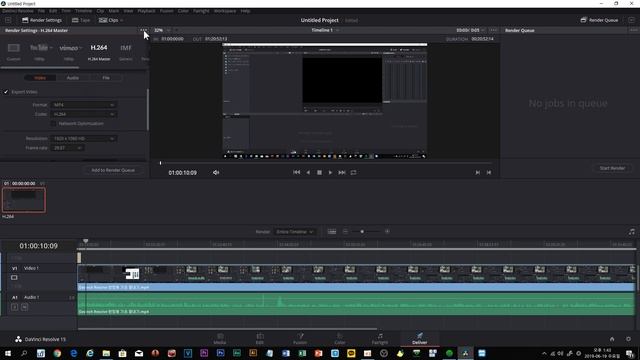Open the viewer zoom percentage dropdown
The height and width of the screenshot is (360, 640).
[162, 30]
